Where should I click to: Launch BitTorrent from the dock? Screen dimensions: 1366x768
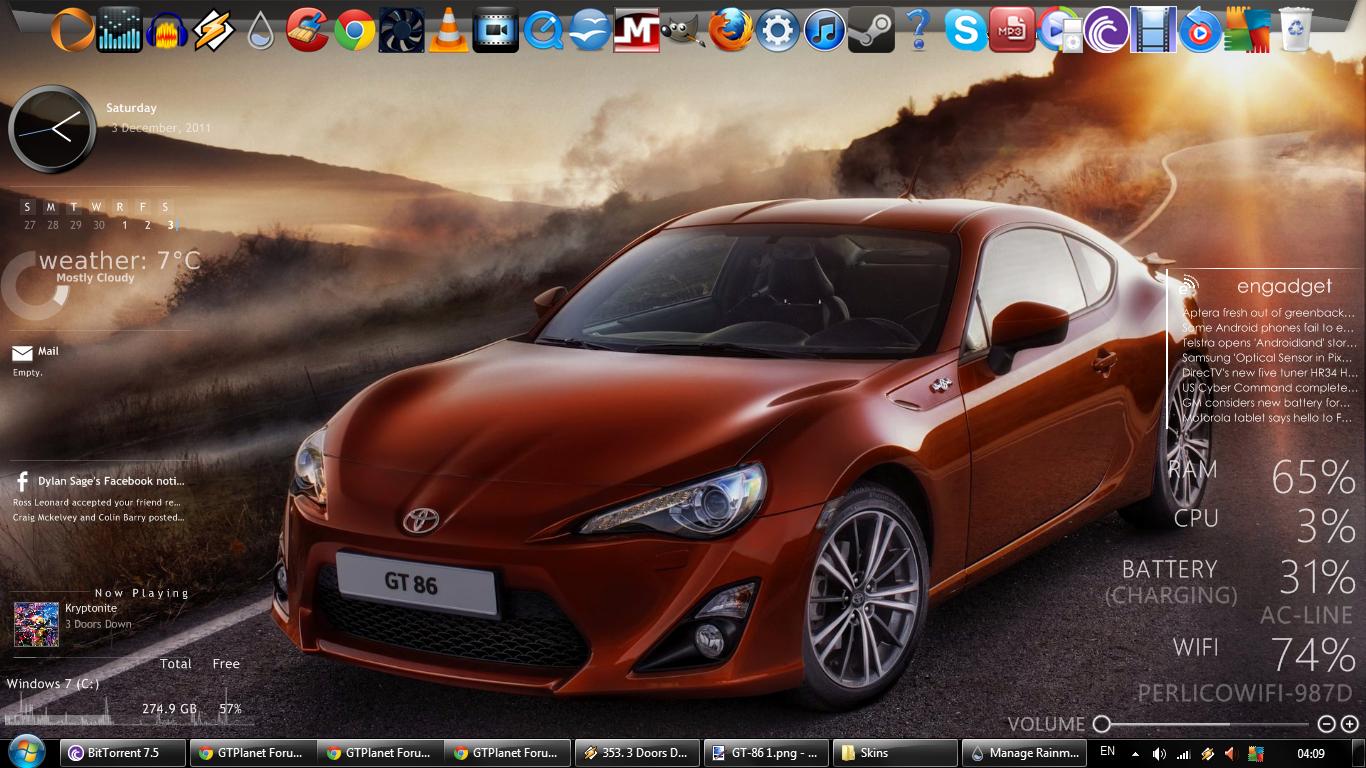pyautogui.click(x=1107, y=31)
